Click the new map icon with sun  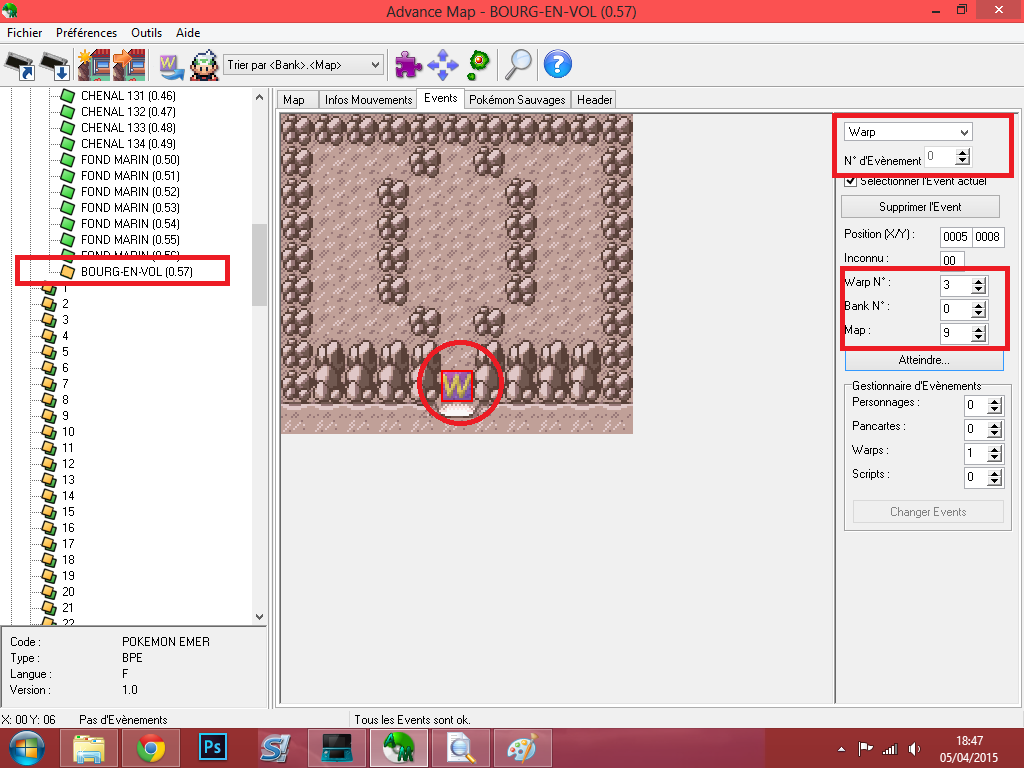94,65
